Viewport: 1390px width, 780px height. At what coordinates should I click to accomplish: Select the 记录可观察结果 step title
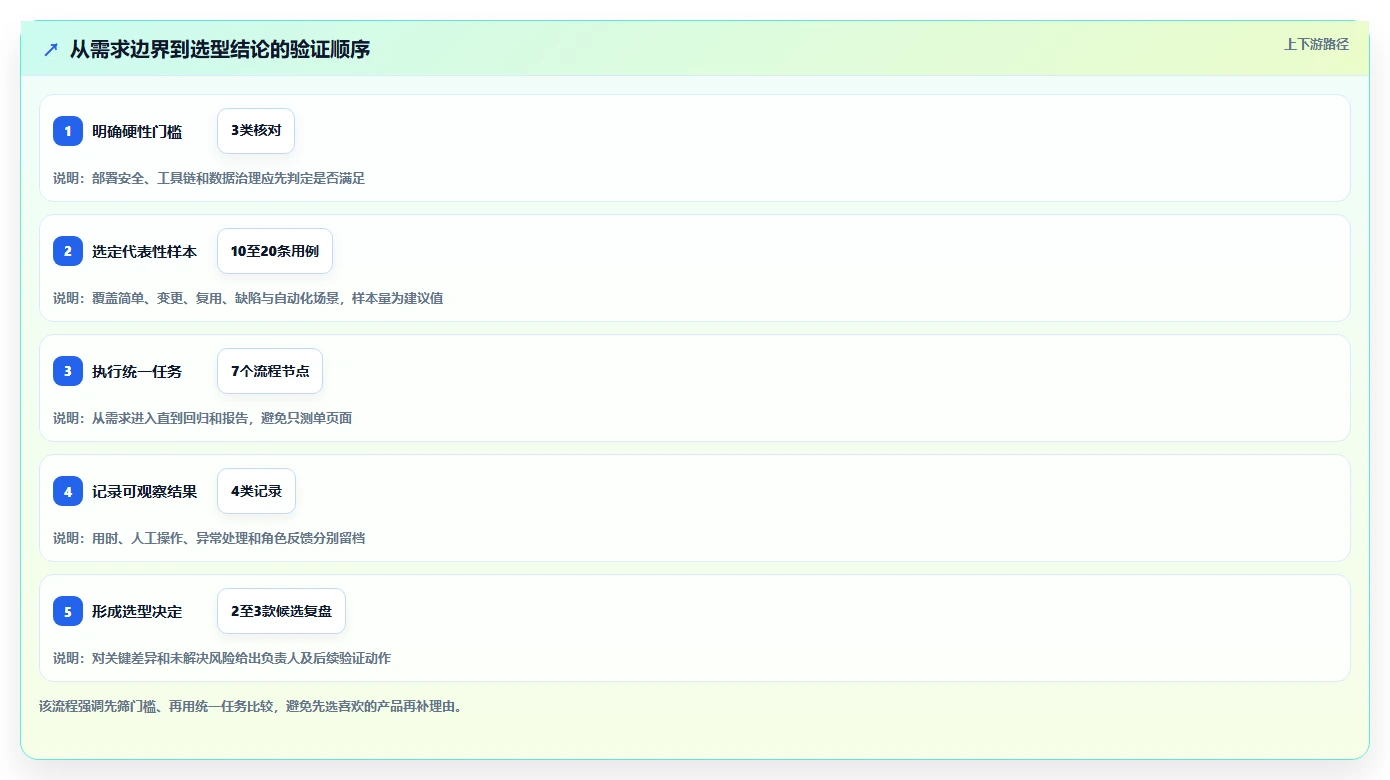coord(145,491)
